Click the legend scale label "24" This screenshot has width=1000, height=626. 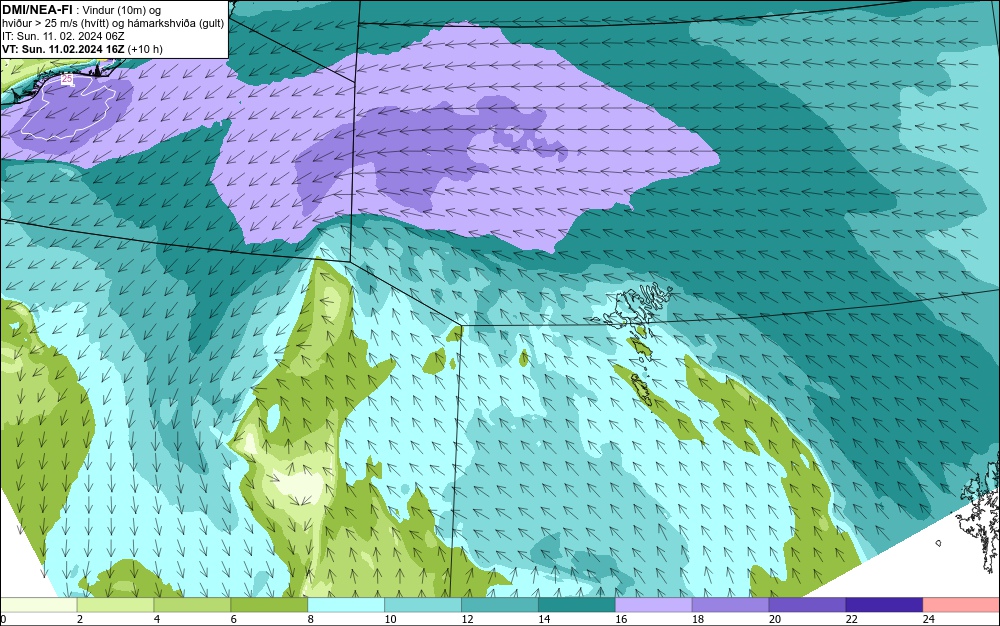[x=929, y=619]
